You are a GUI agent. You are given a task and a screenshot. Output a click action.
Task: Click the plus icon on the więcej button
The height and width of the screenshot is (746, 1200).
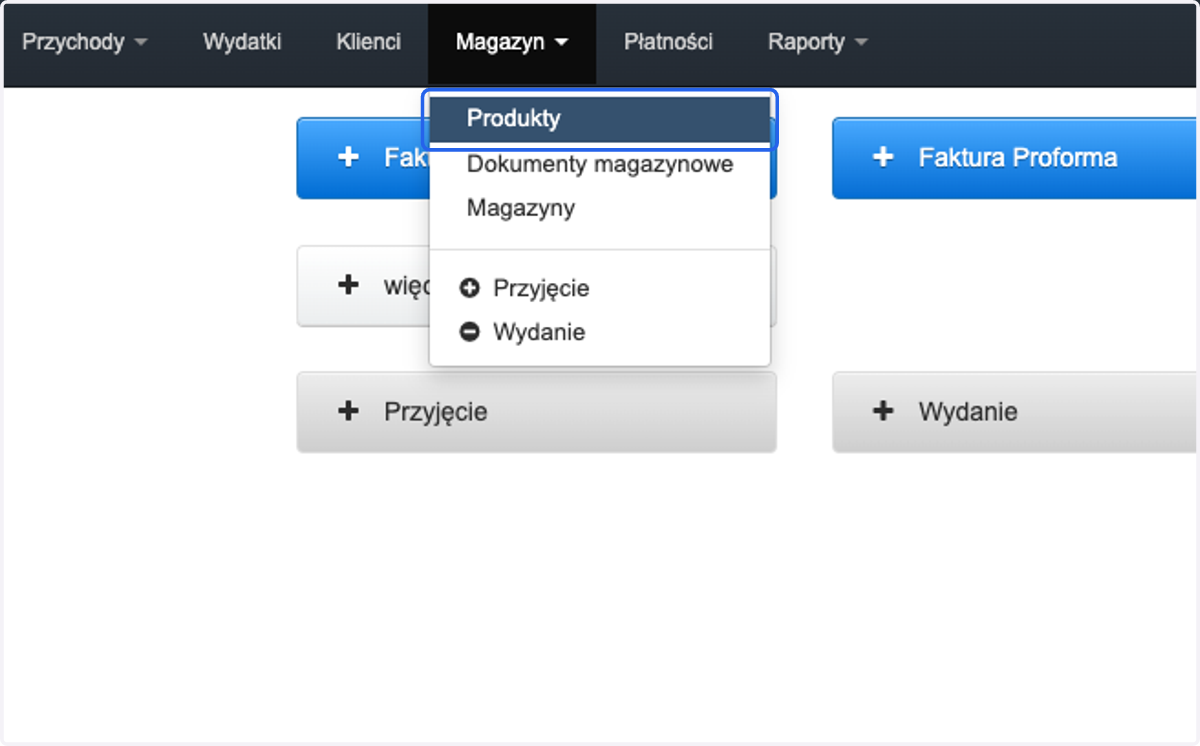(x=348, y=285)
